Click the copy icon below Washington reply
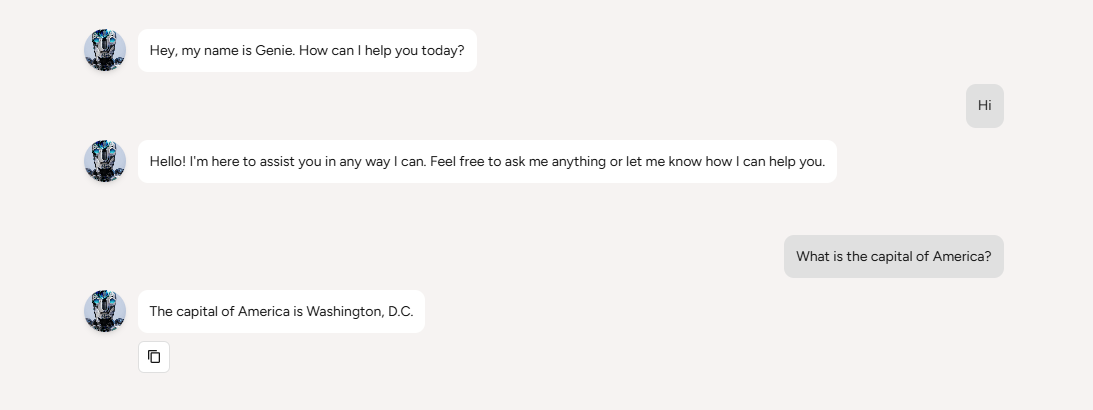 click(154, 356)
